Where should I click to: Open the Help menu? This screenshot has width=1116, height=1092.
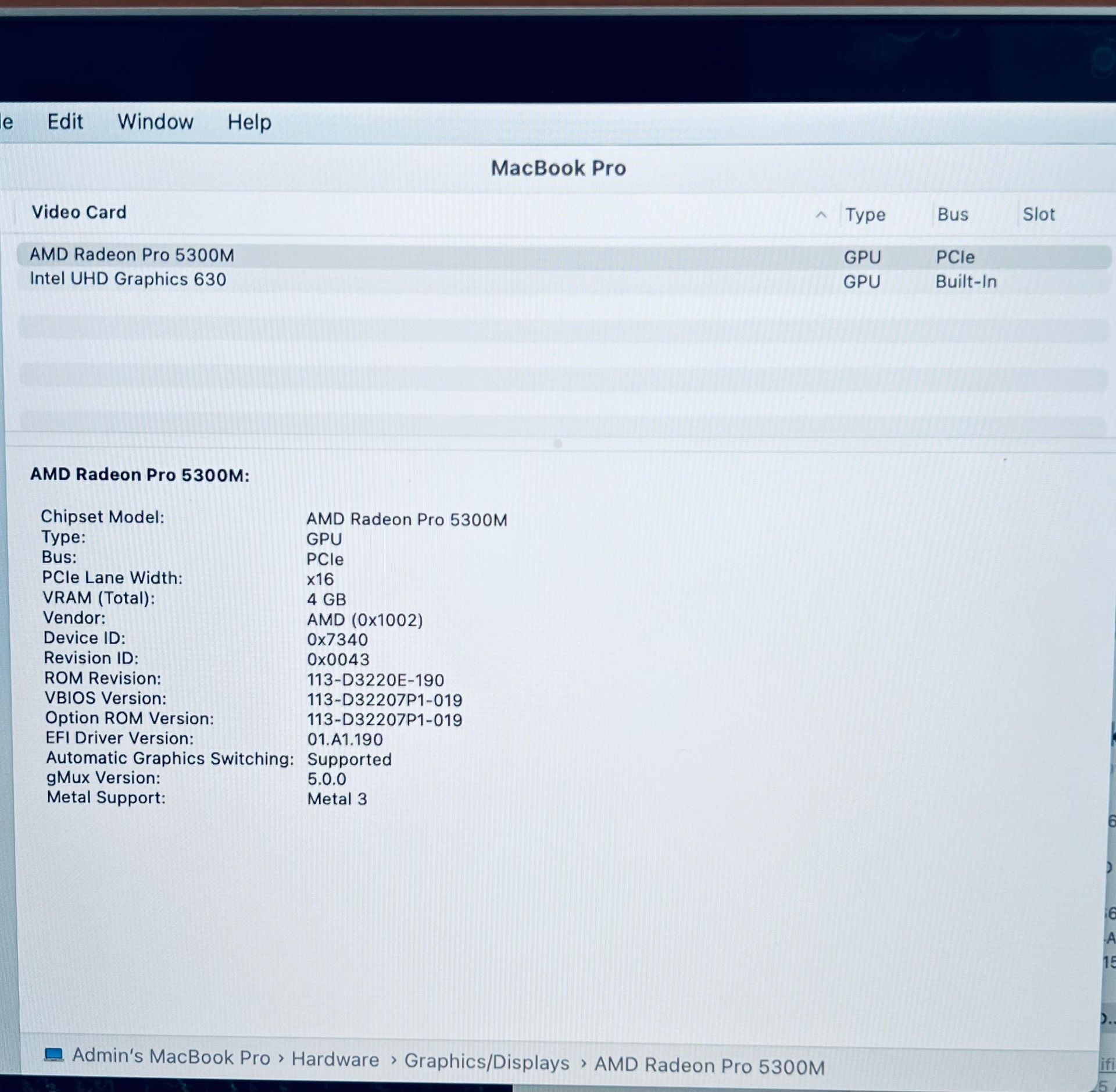[249, 122]
